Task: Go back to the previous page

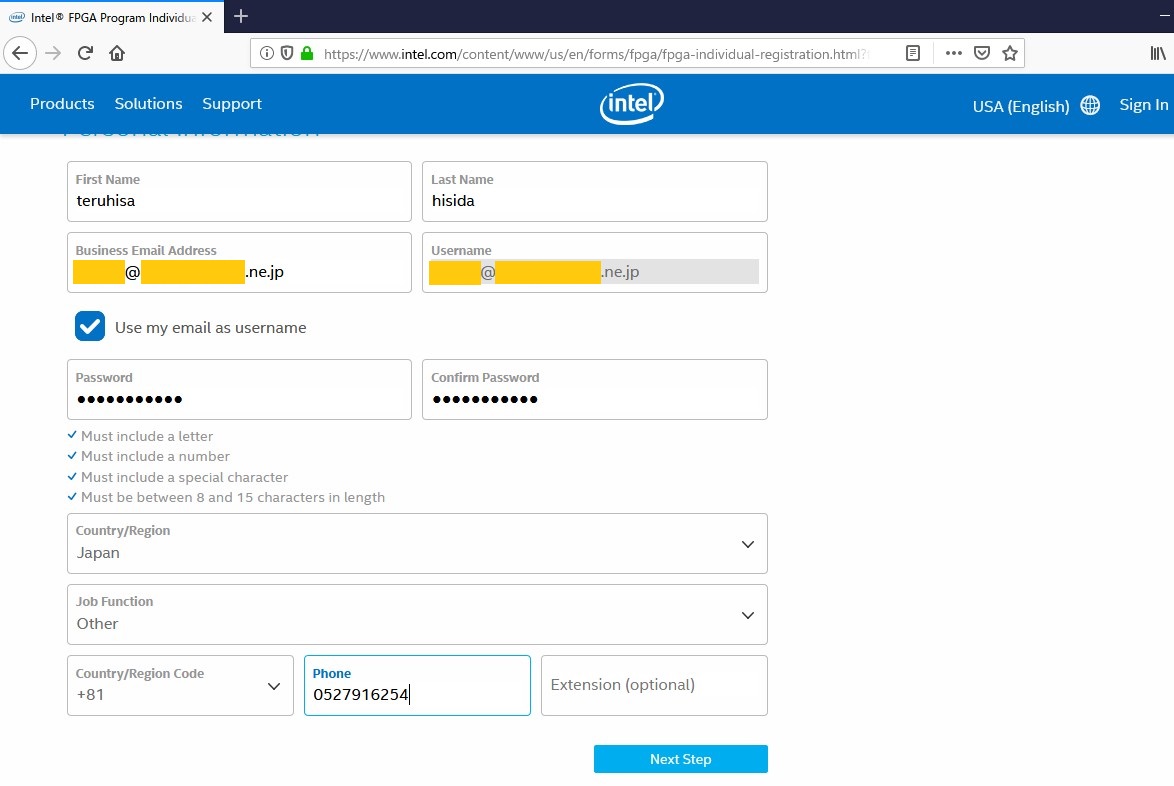Action: pos(20,53)
